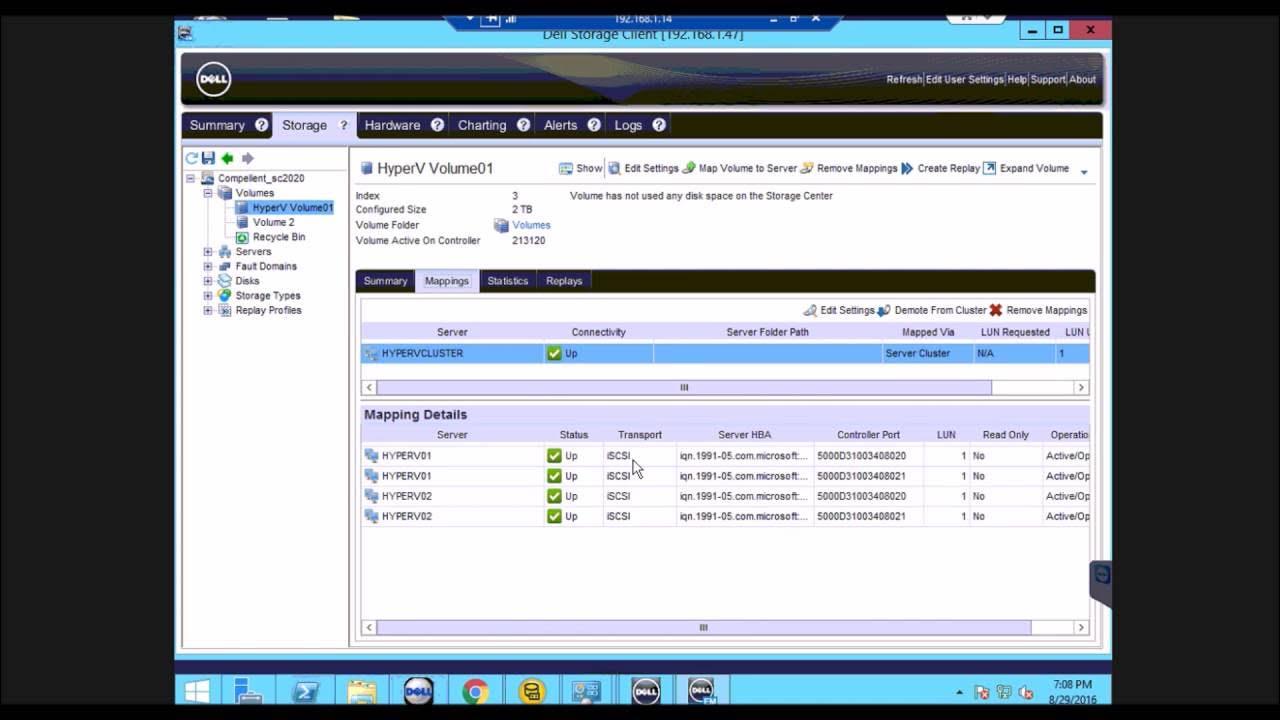Image resolution: width=1280 pixels, height=720 pixels.
Task: Open help for the Storage tab
Action: [343, 125]
